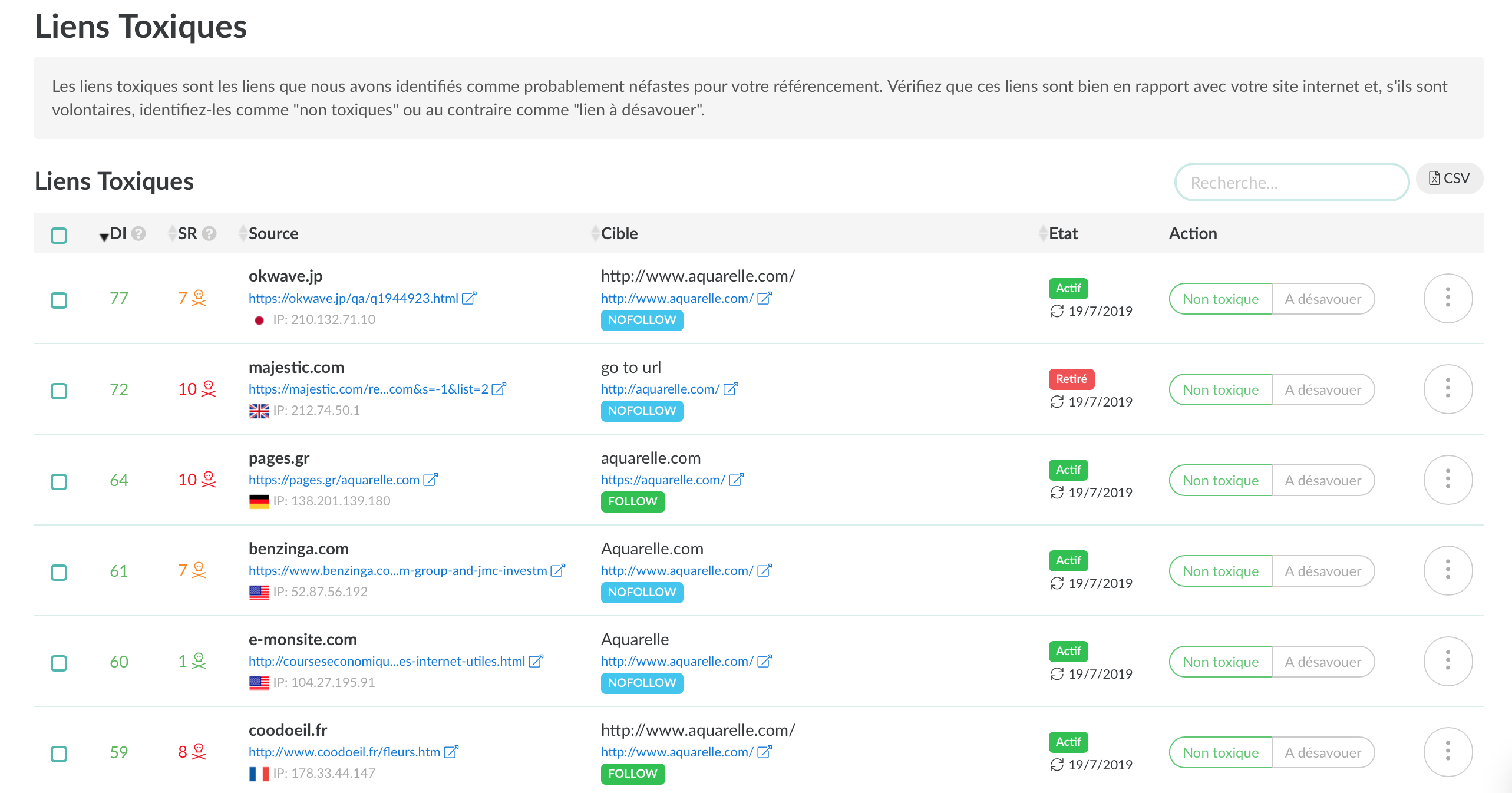Tick the select-all checkbox in table header
Viewport: 1512px width, 793px height.
point(59,235)
